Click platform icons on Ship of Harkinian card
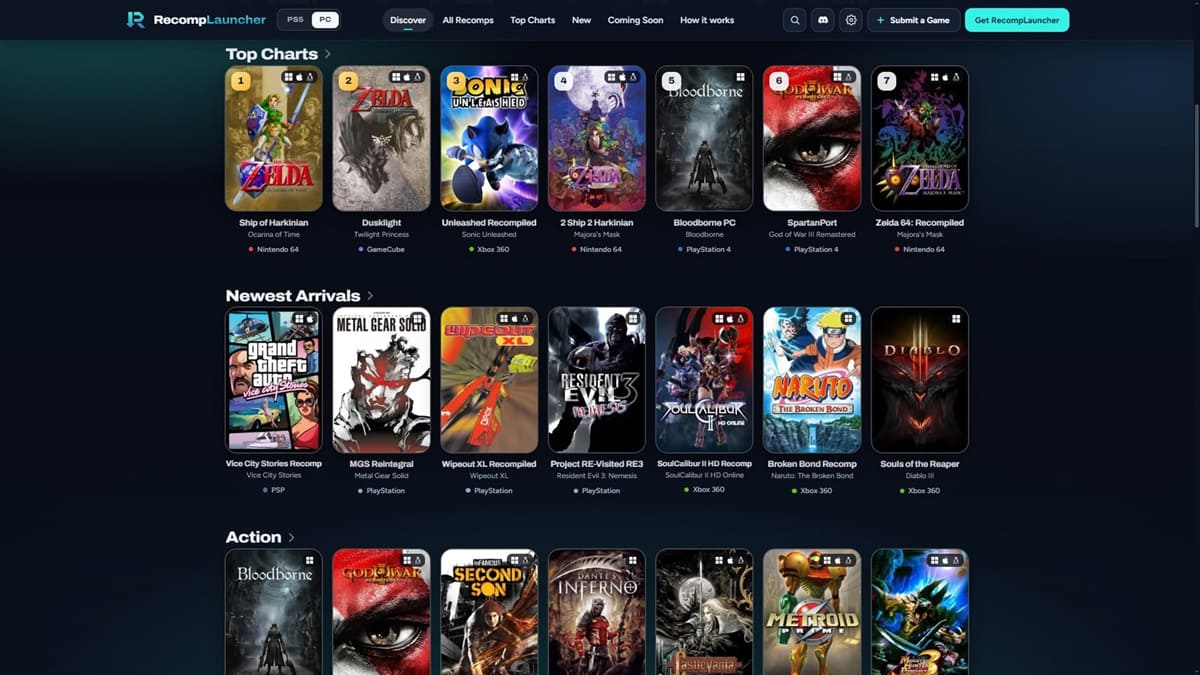 299,77
